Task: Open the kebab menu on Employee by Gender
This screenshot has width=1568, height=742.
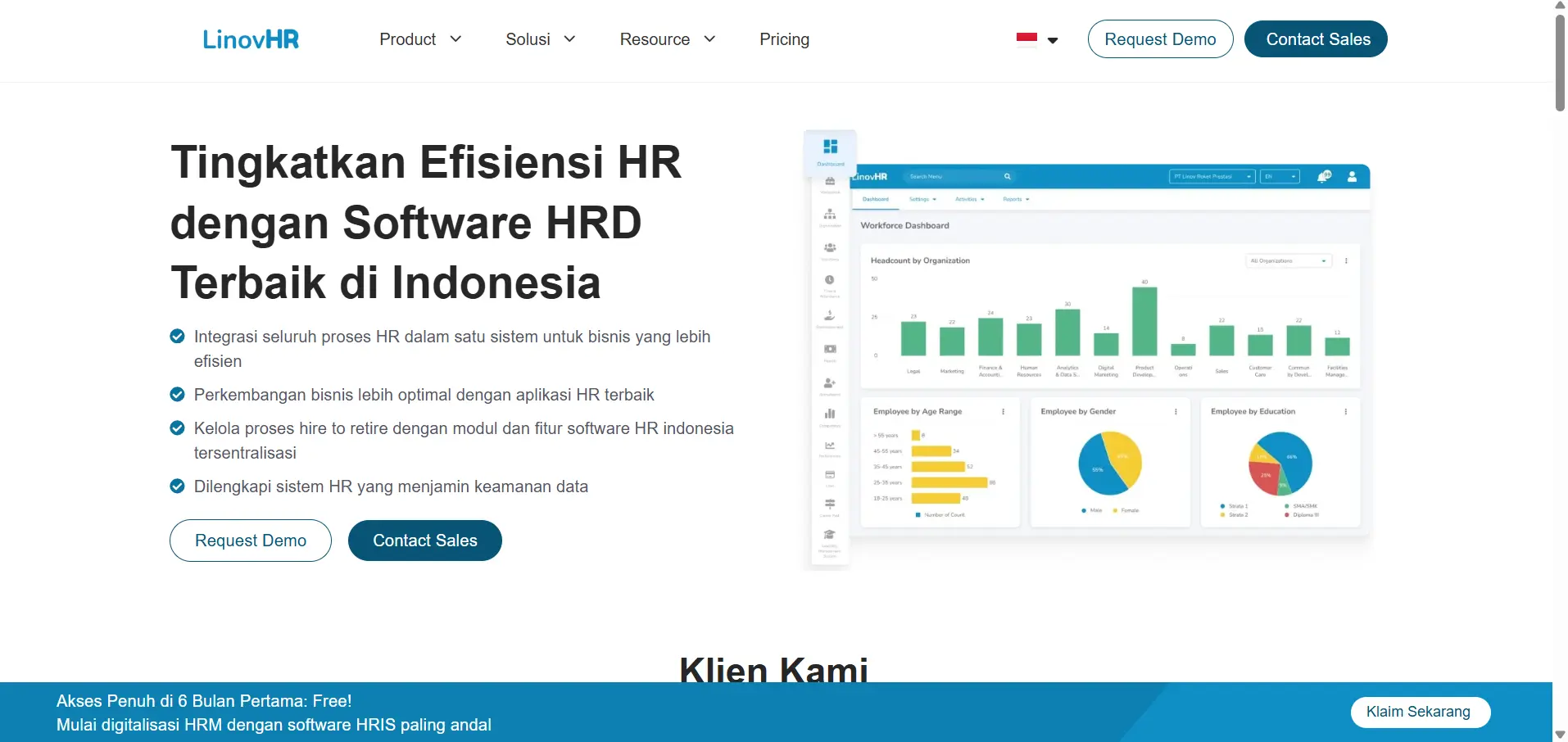Action: [x=1176, y=412]
